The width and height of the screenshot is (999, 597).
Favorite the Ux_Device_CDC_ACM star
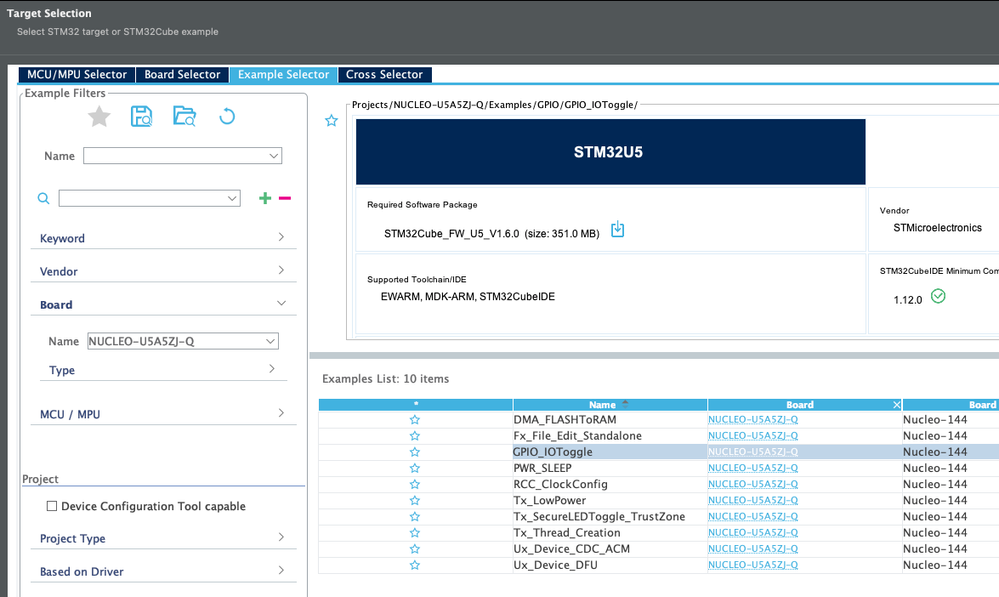tap(415, 549)
